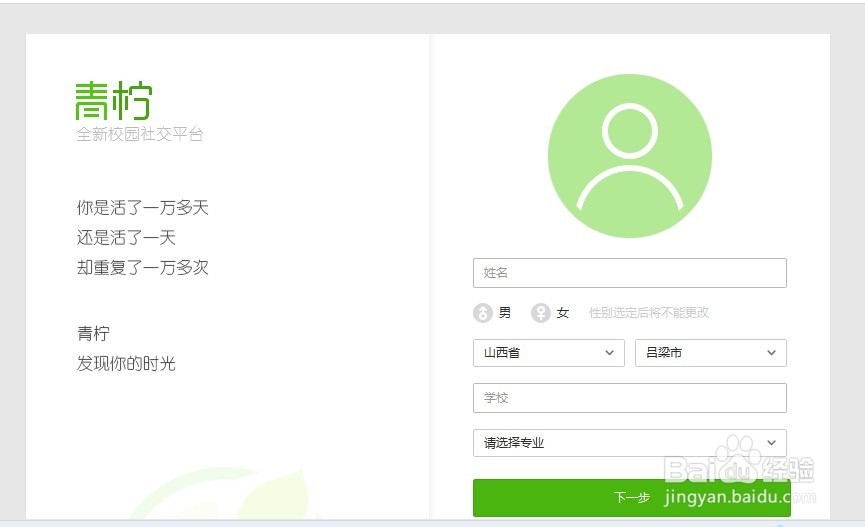Open the city dropdown showing 吕梁市
Screen dimensions: 865x527
pos(711,353)
